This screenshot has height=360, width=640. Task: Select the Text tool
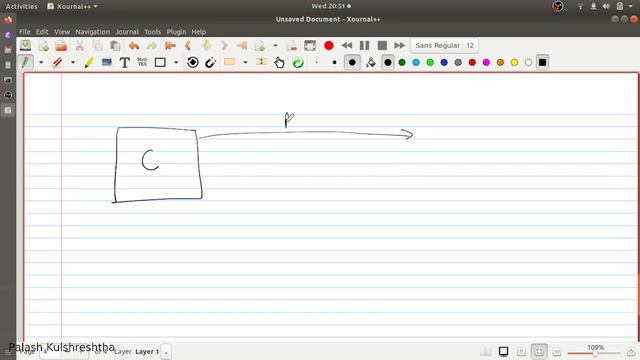click(x=124, y=62)
